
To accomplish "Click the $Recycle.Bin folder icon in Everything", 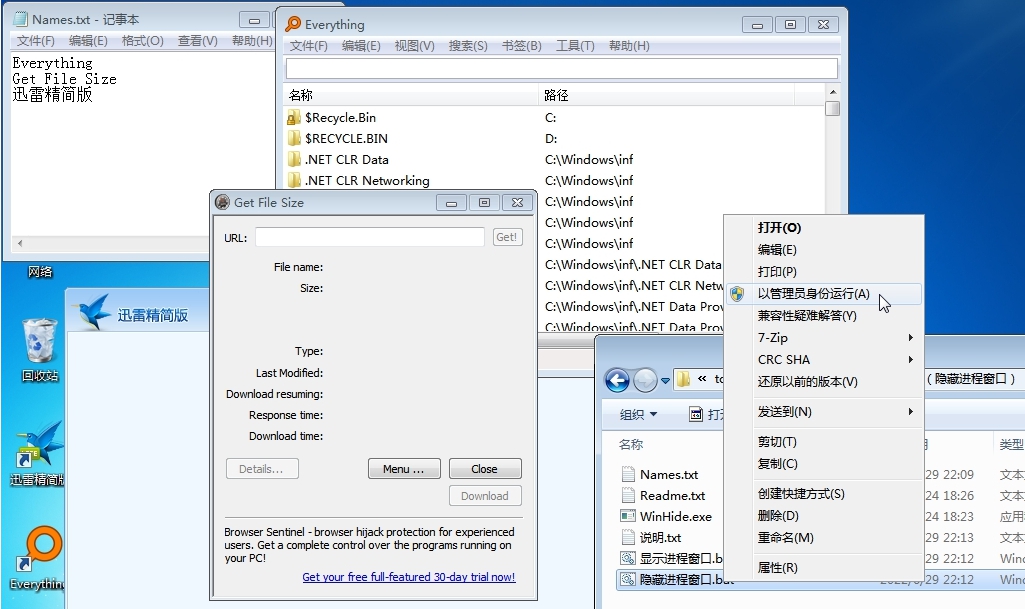I will pyautogui.click(x=294, y=118).
